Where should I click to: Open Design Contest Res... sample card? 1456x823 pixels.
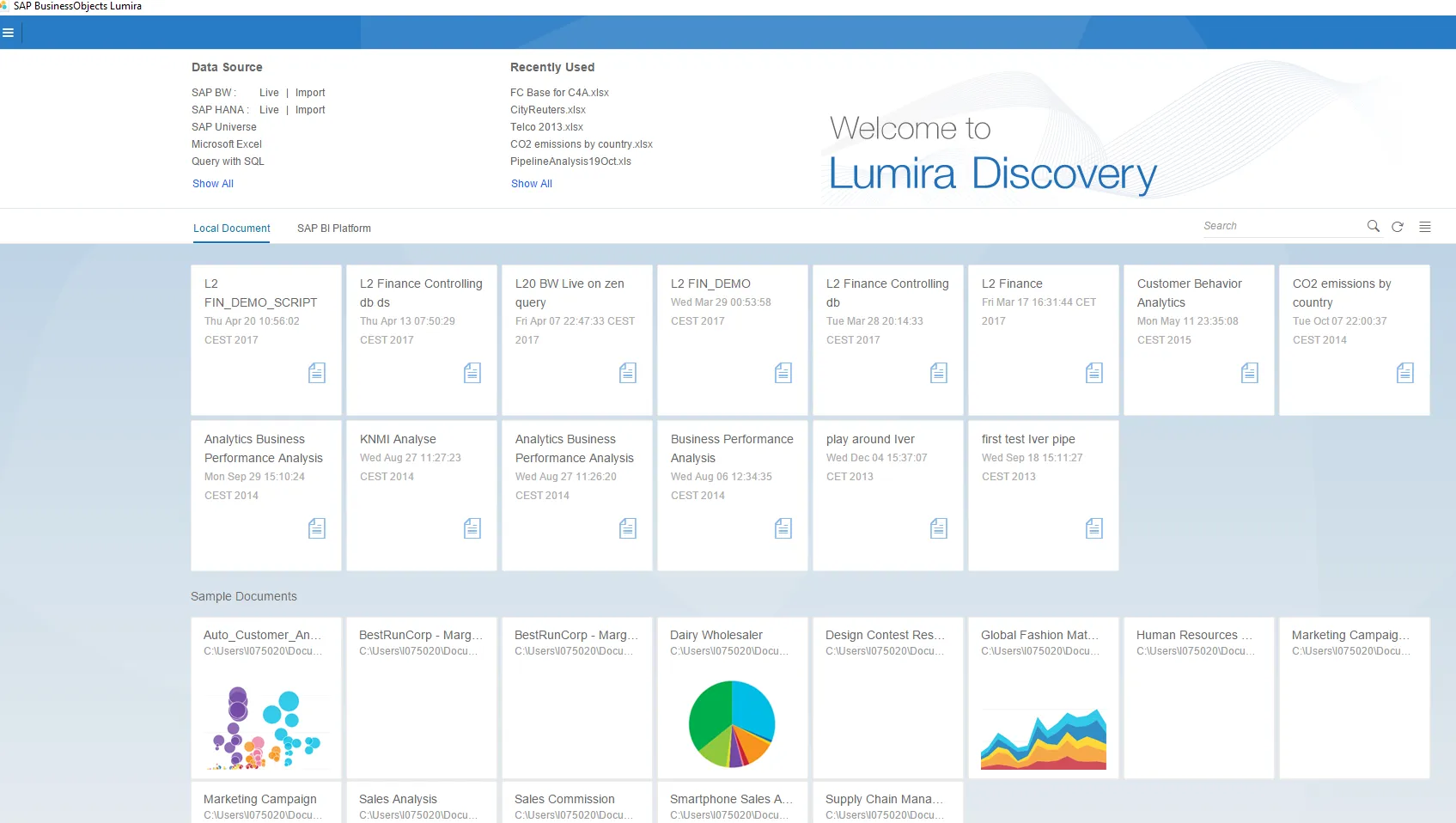887,698
